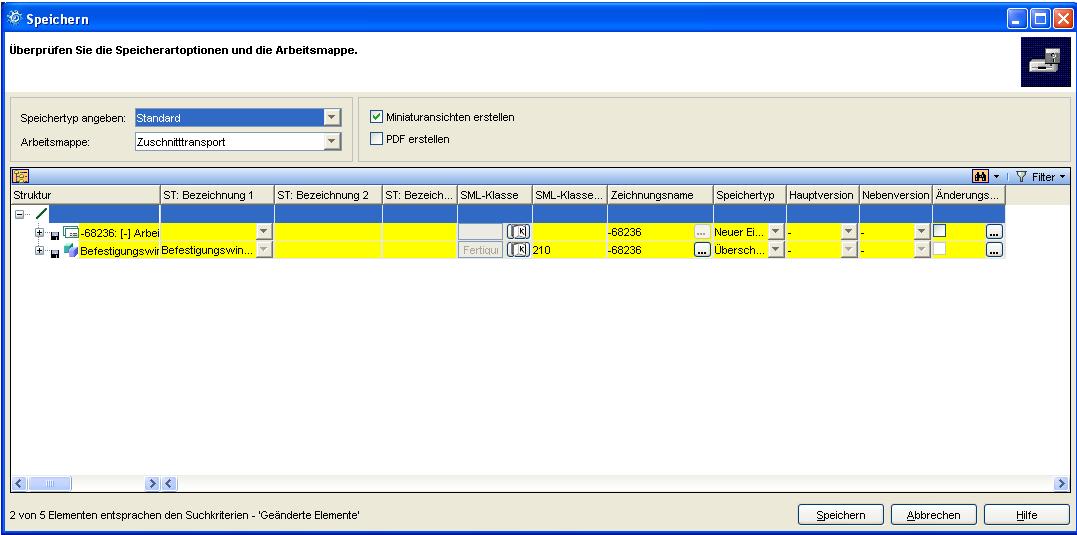The height and width of the screenshot is (535, 1077).
Task: Open the Speichertyp angeben dropdown
Action: click(x=332, y=117)
